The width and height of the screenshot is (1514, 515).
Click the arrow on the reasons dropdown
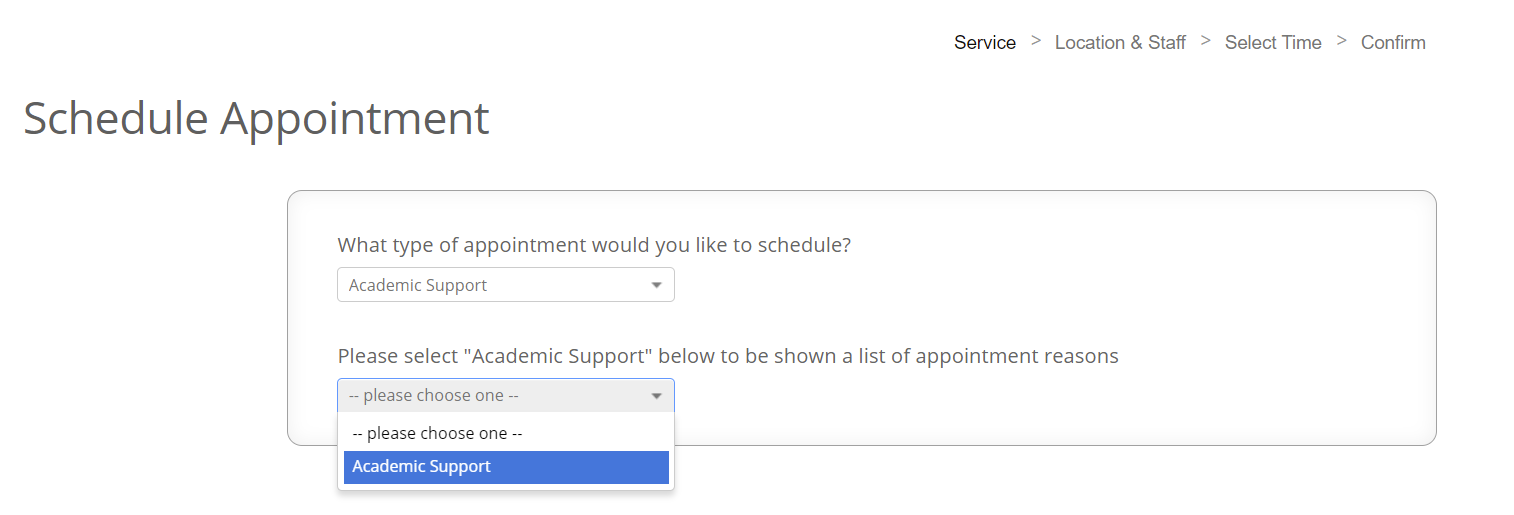point(657,396)
